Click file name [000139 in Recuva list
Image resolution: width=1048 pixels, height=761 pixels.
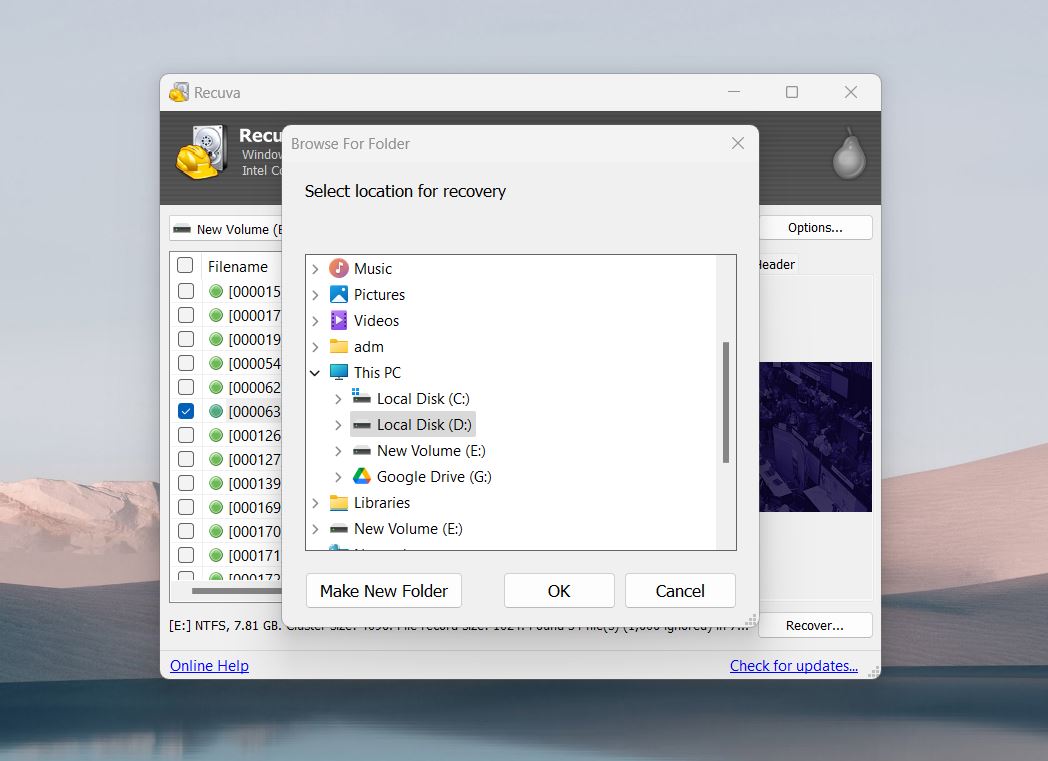[254, 484]
